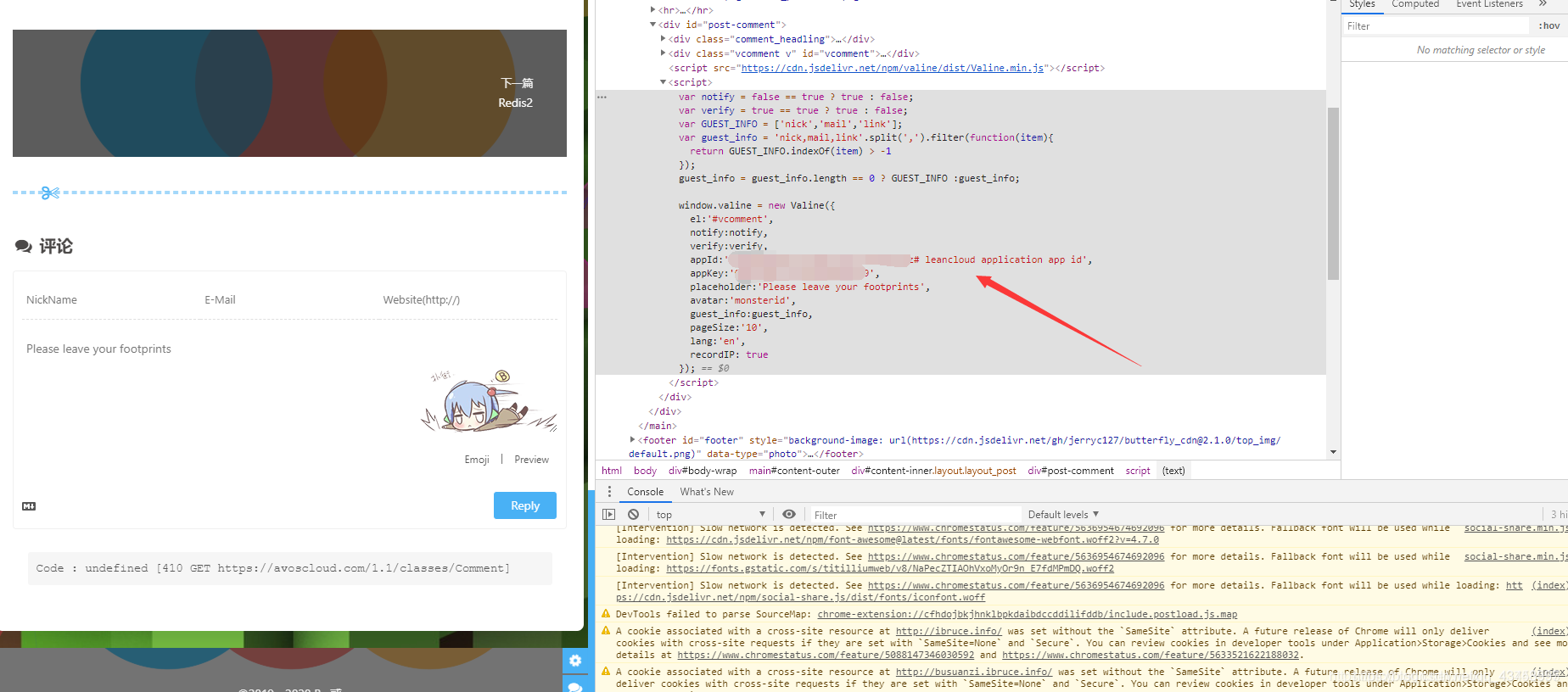
Task: Open chromestatus feature 5088147346030592 link
Action: (x=826, y=655)
